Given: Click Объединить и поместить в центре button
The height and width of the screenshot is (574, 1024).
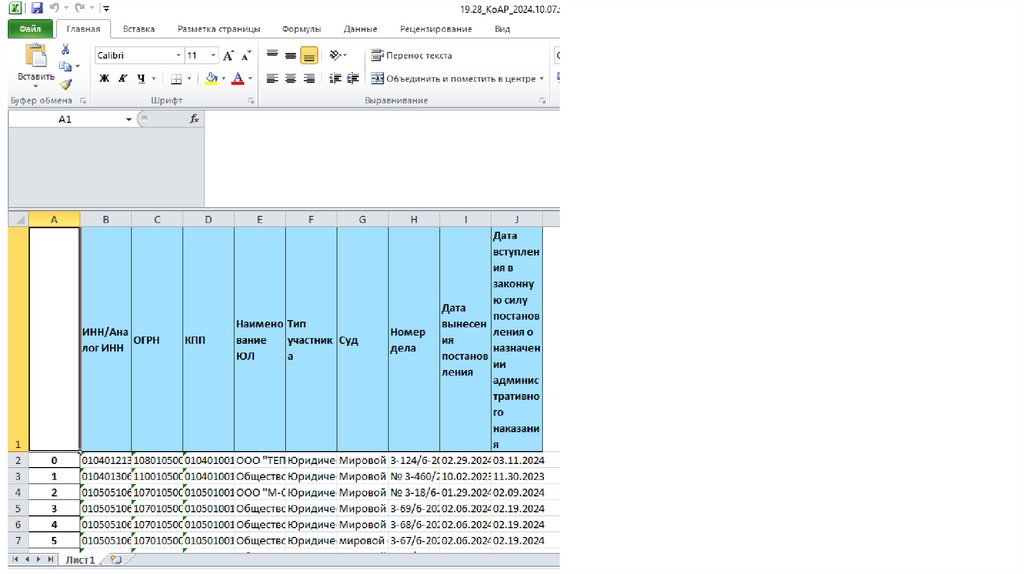Looking at the screenshot, I should pos(453,79).
